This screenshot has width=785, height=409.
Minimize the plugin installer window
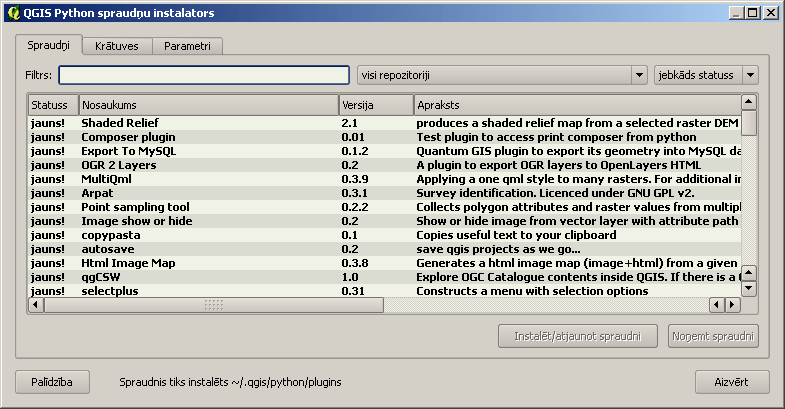coord(735,13)
